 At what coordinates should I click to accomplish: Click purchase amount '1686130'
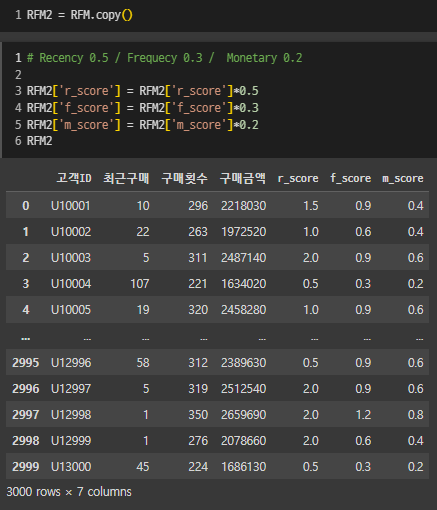click(244, 467)
